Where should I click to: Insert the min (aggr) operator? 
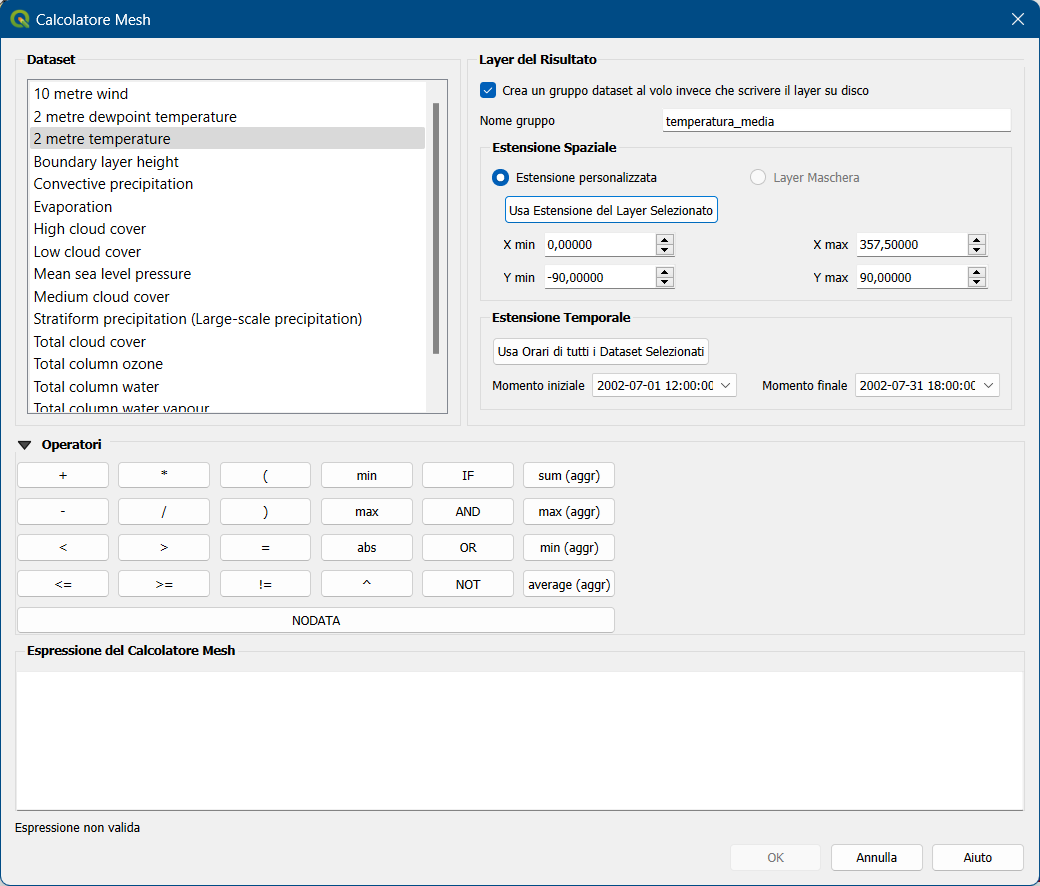pyautogui.click(x=569, y=548)
